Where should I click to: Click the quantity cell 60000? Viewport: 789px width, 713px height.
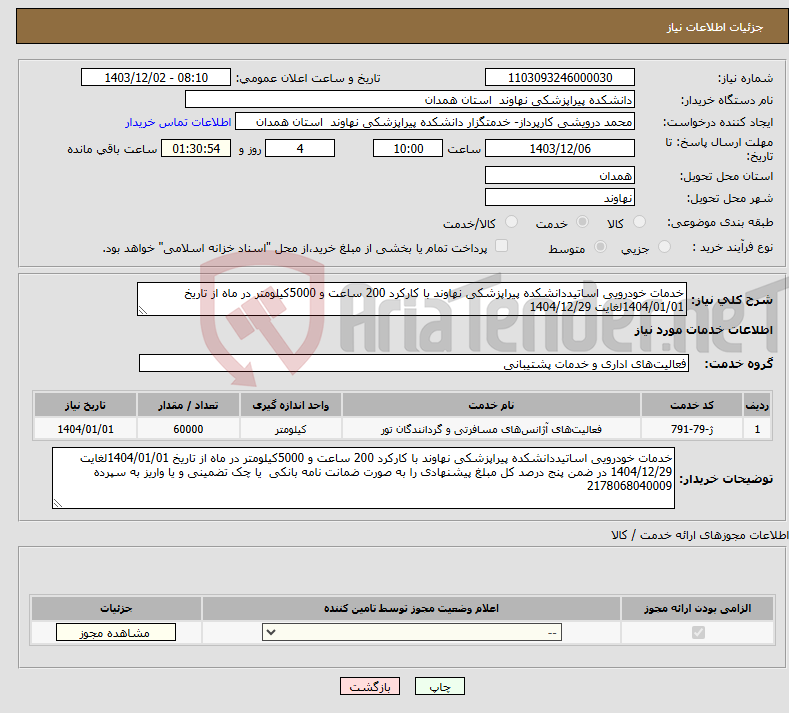tap(188, 429)
